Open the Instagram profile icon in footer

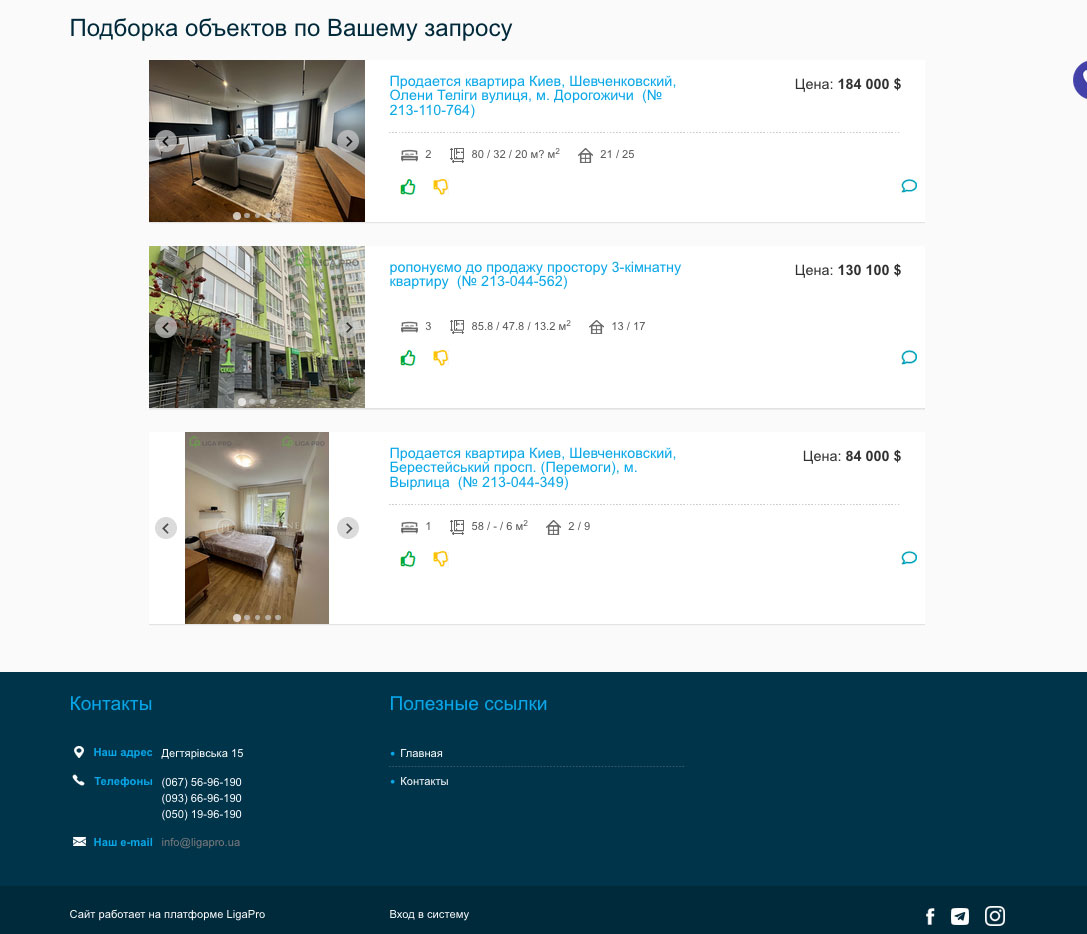(x=995, y=916)
